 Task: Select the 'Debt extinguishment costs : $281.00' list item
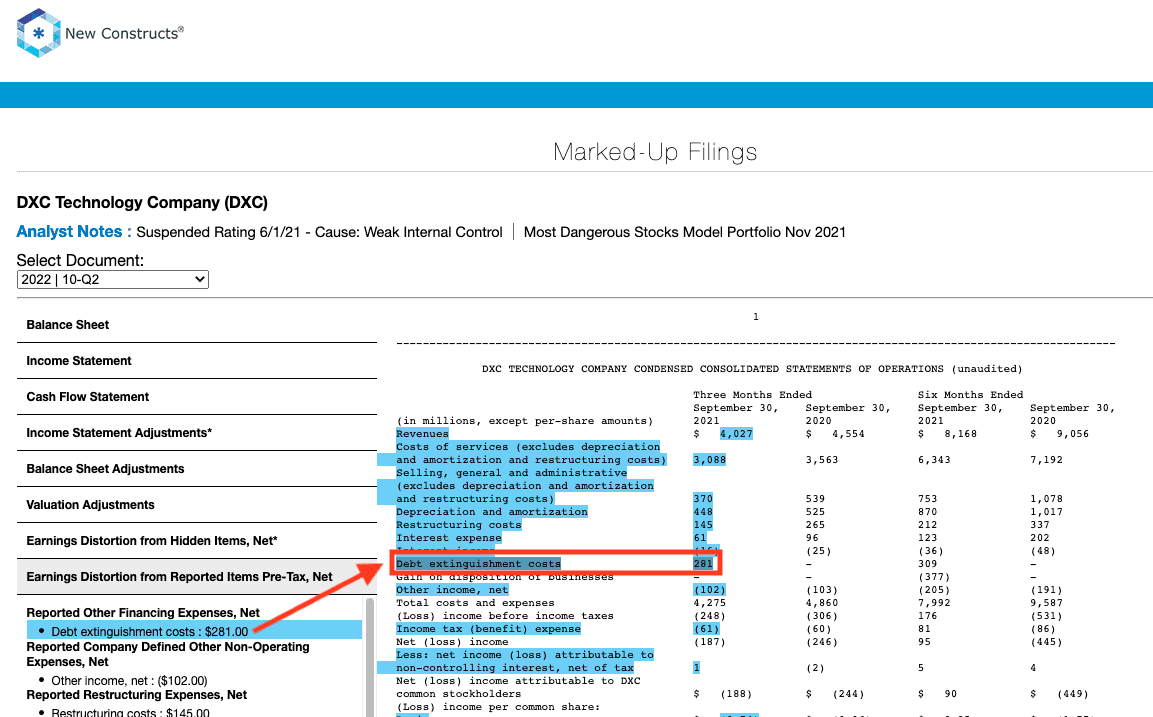194,632
